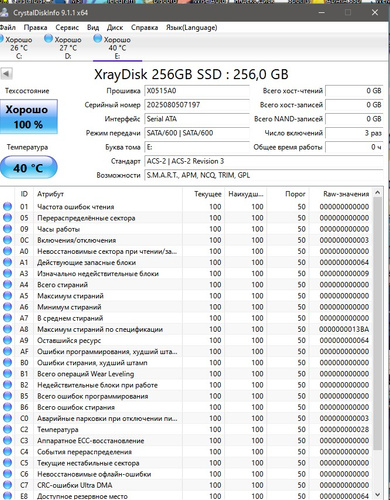Click the scroll up arrow of the attribute list
The image size is (390, 500).
point(377,193)
